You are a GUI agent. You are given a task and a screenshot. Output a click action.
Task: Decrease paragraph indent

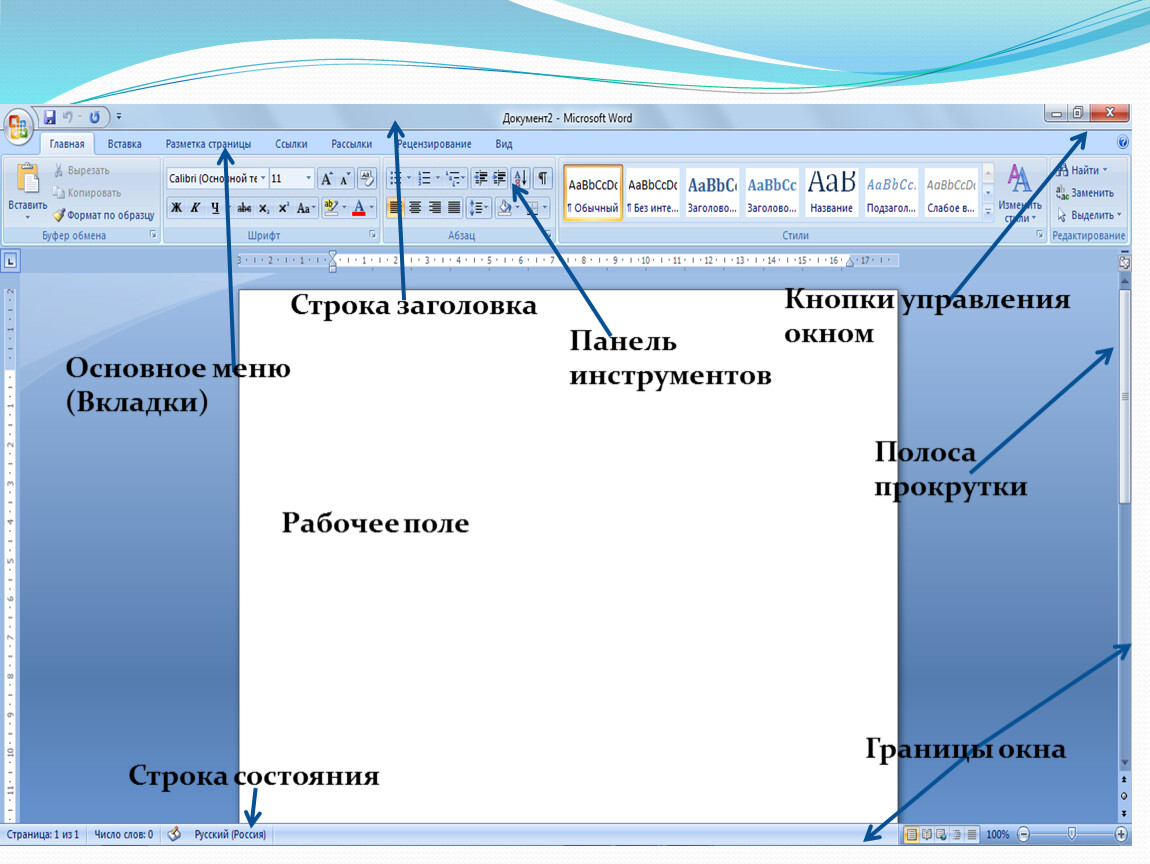pyautogui.click(x=480, y=178)
